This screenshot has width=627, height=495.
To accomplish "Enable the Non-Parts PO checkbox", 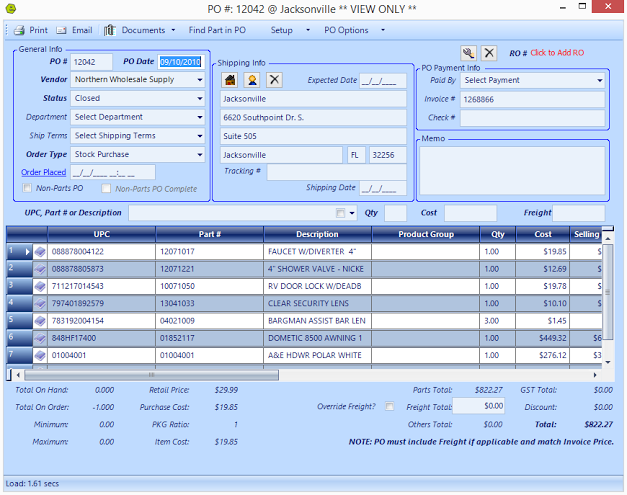I will (27, 188).
